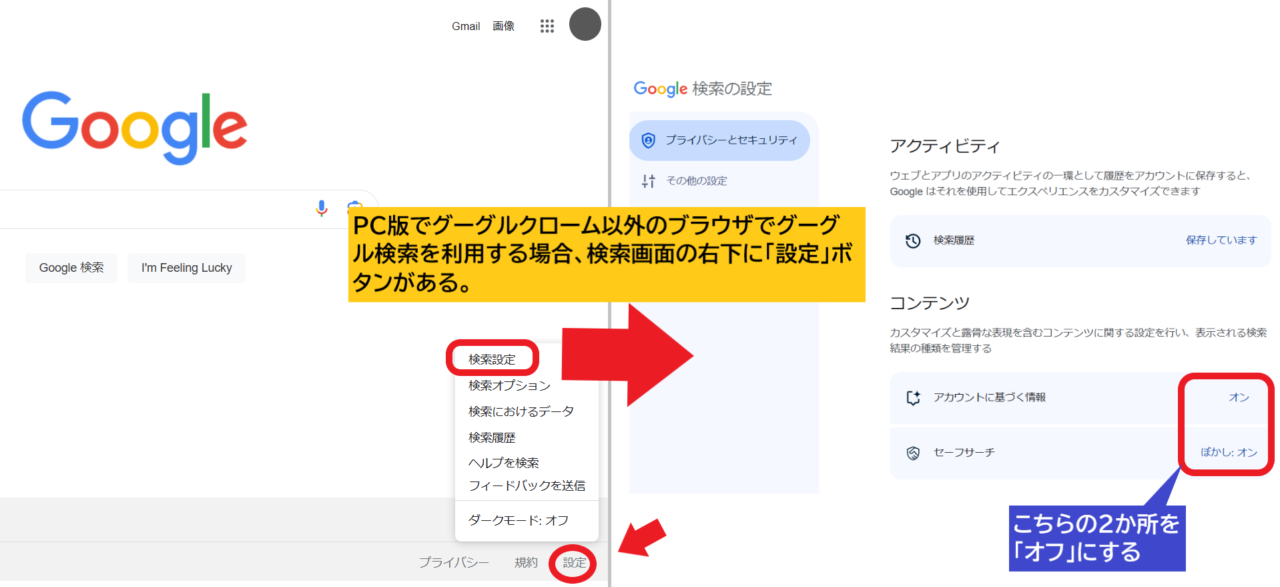Click the 保存しています status
This screenshot has width=1280, height=587.
1221,241
